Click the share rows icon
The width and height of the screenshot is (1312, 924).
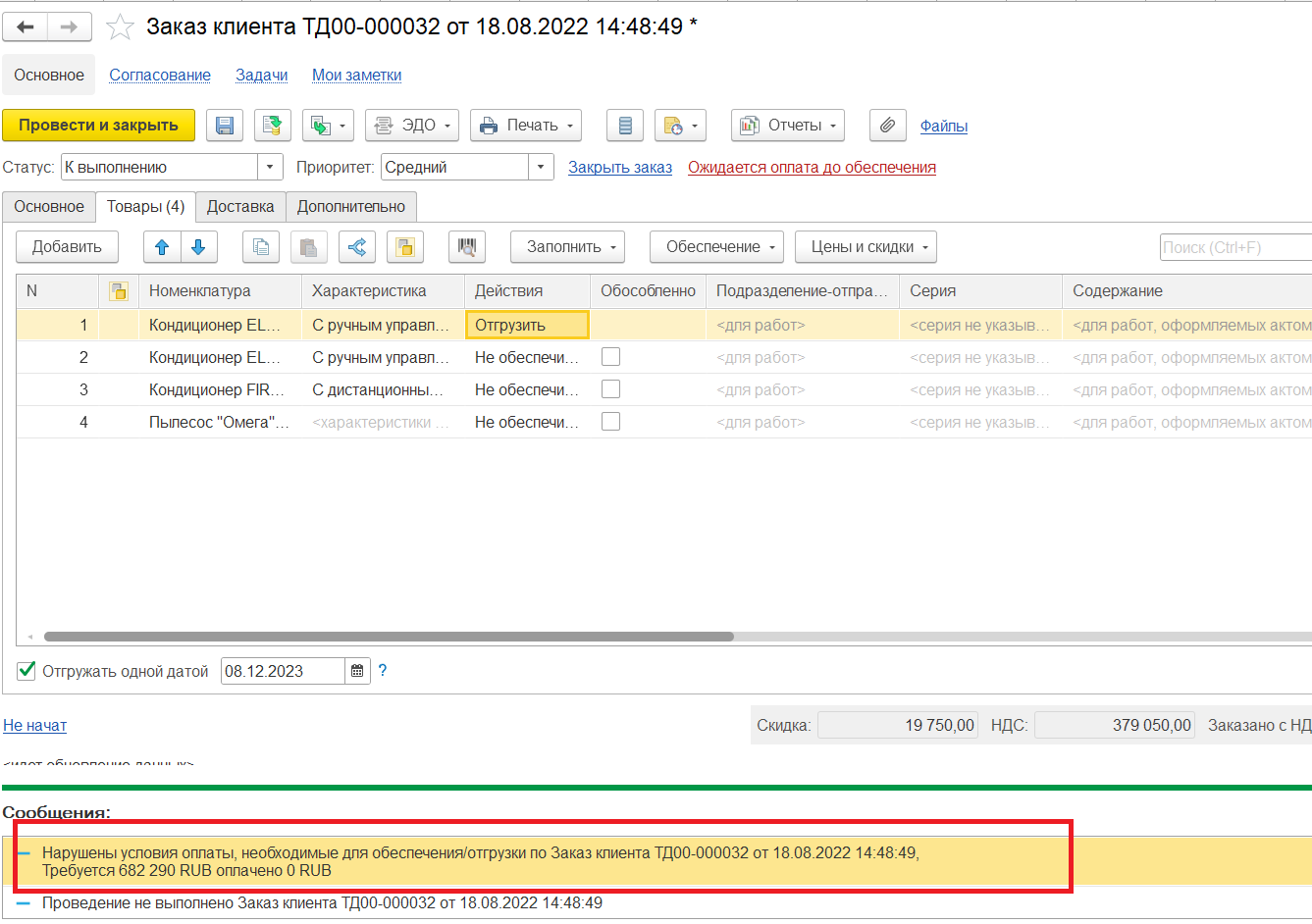tap(357, 247)
